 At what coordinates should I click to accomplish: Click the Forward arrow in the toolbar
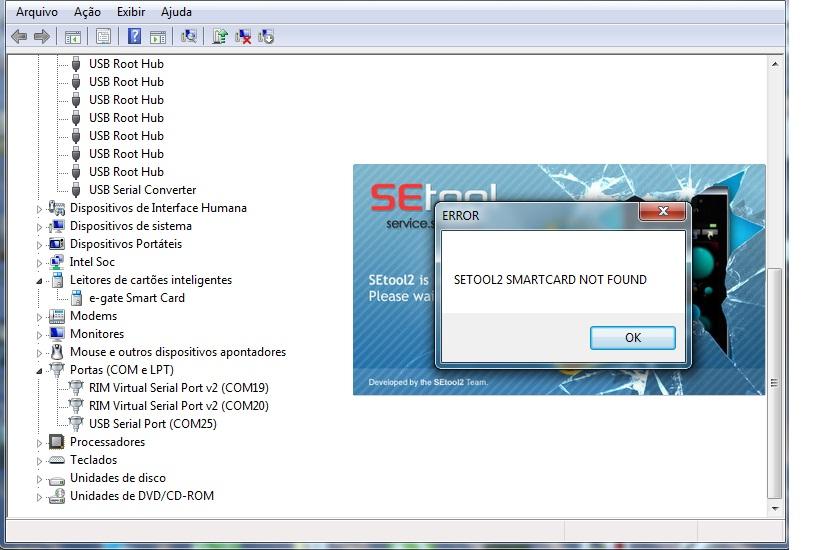click(x=42, y=37)
